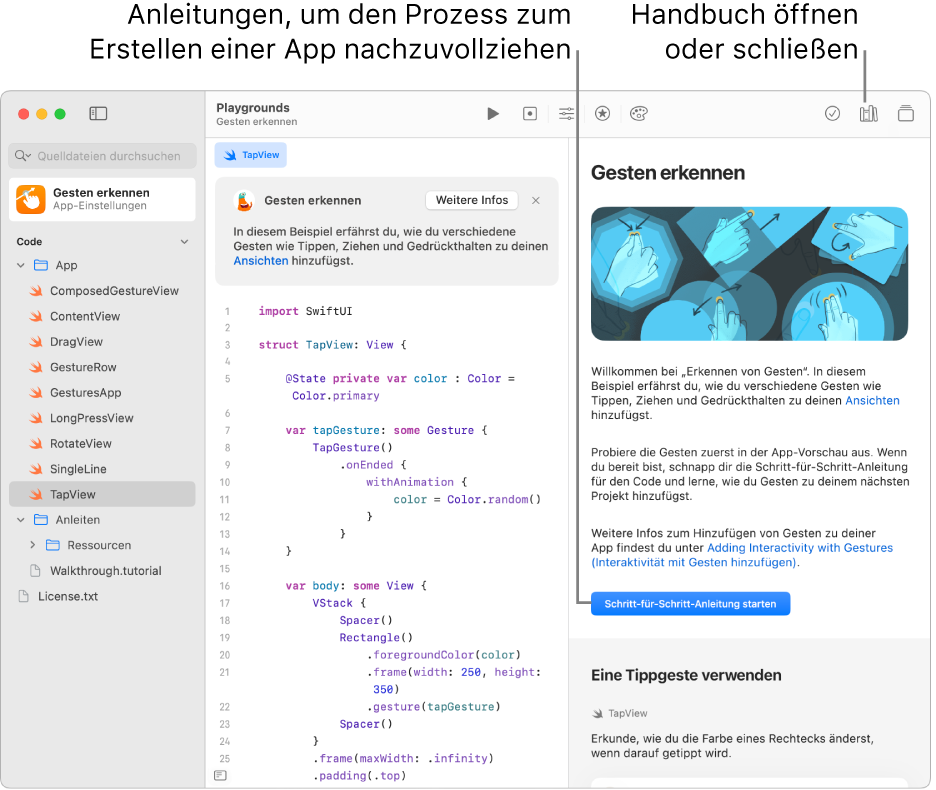Image resolution: width=936 pixels, height=790 pixels.
Task: Toggle the guide with the books icon
Action: coord(869,113)
